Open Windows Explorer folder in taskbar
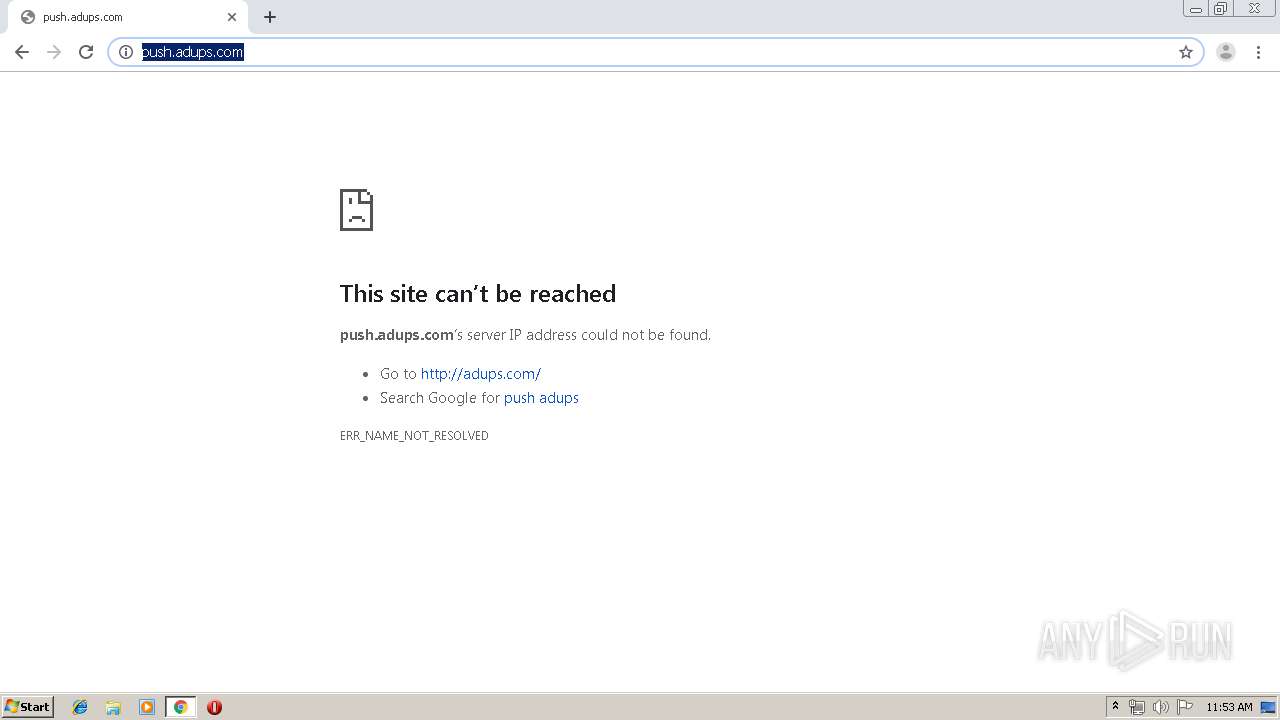 (x=113, y=707)
